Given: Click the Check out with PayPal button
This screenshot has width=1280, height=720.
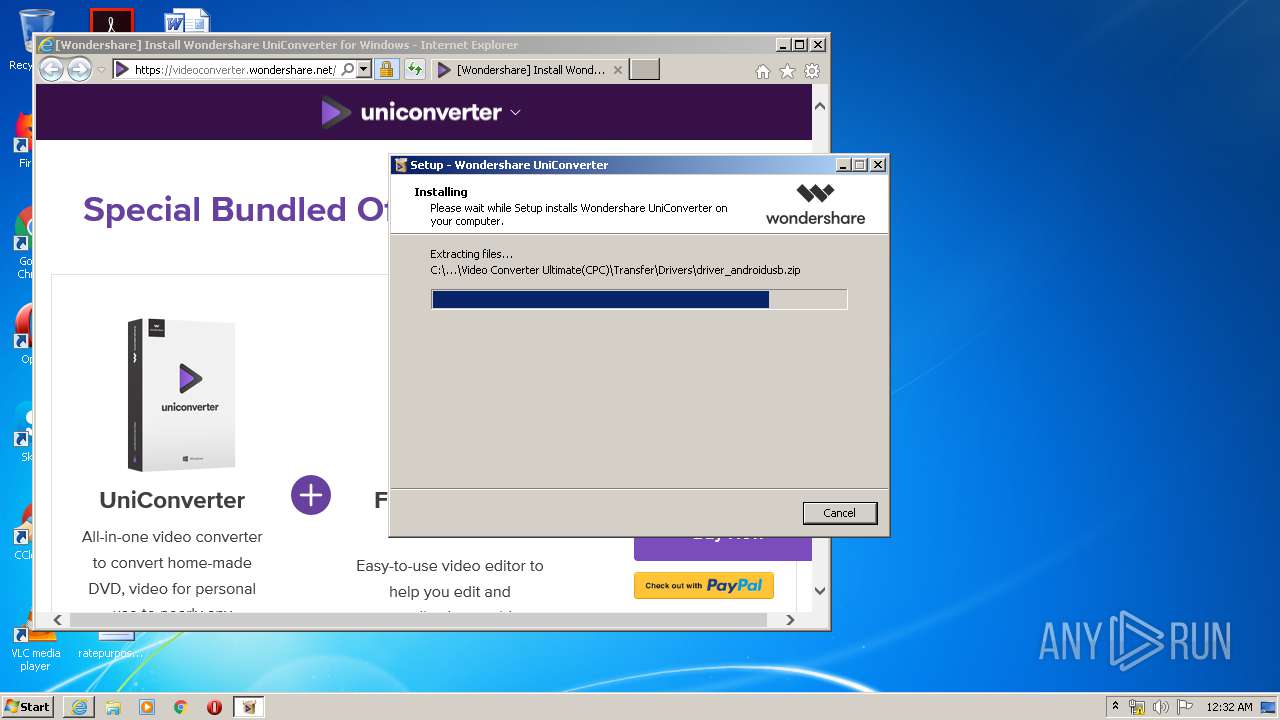Looking at the screenshot, I should click(x=704, y=586).
